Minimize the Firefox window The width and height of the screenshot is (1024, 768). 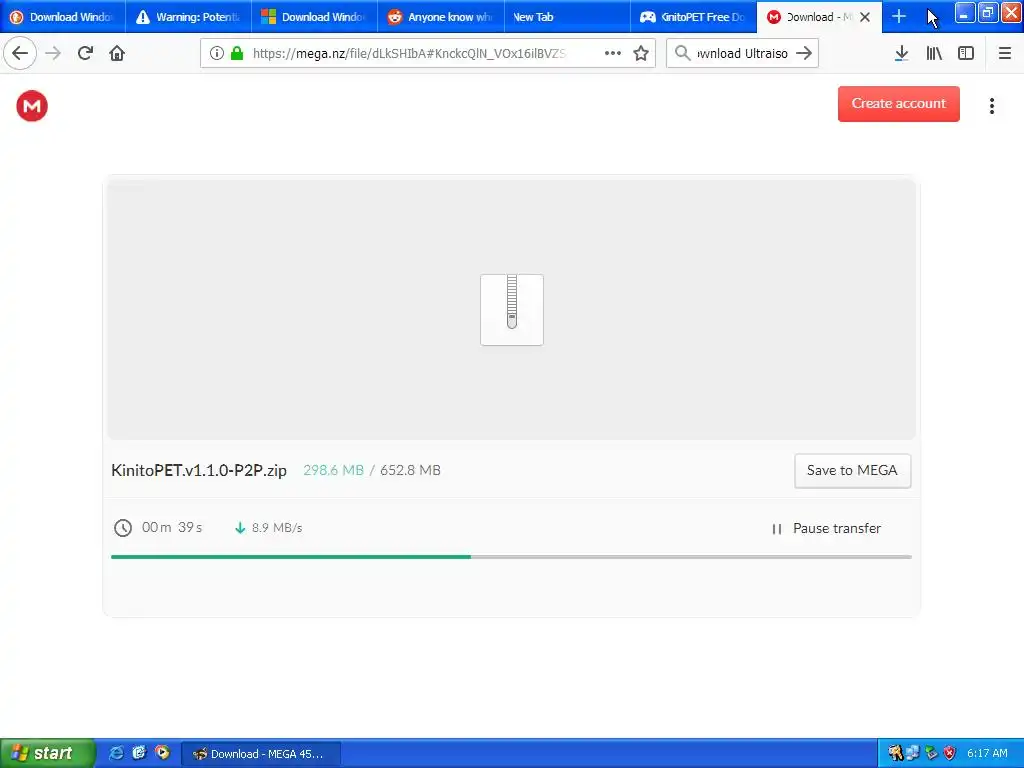[965, 13]
